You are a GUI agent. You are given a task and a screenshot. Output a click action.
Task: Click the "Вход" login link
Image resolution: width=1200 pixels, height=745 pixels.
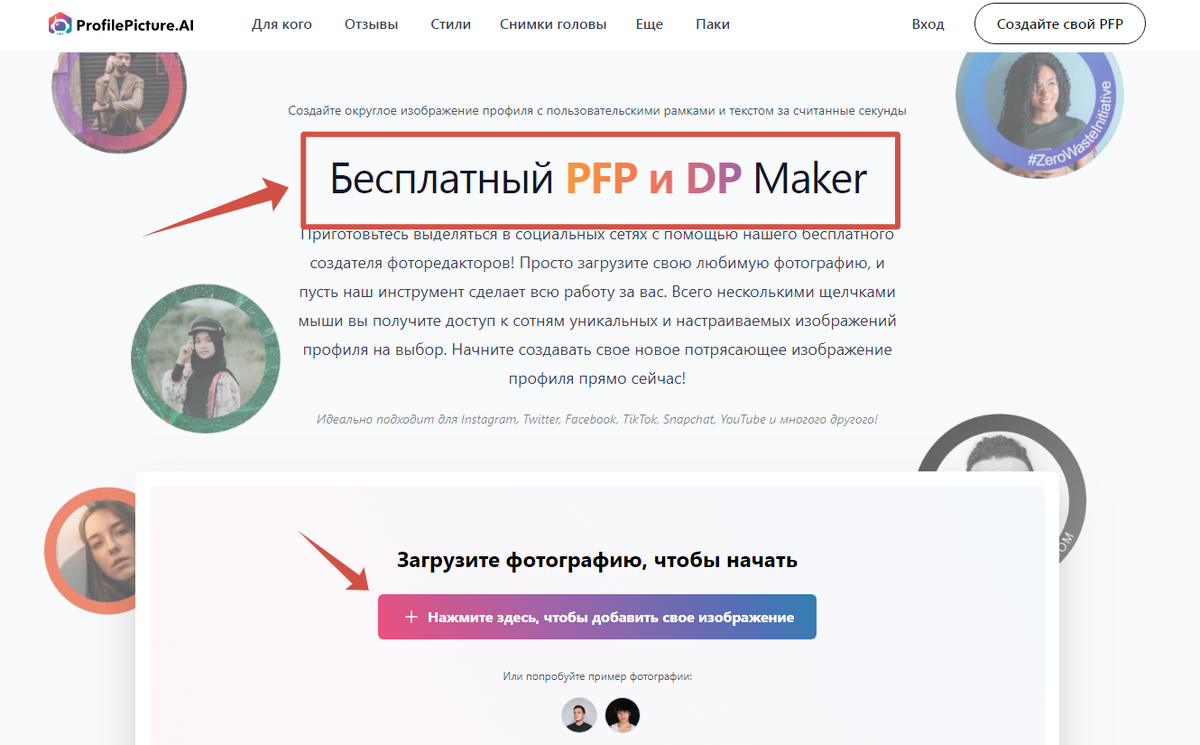click(928, 24)
